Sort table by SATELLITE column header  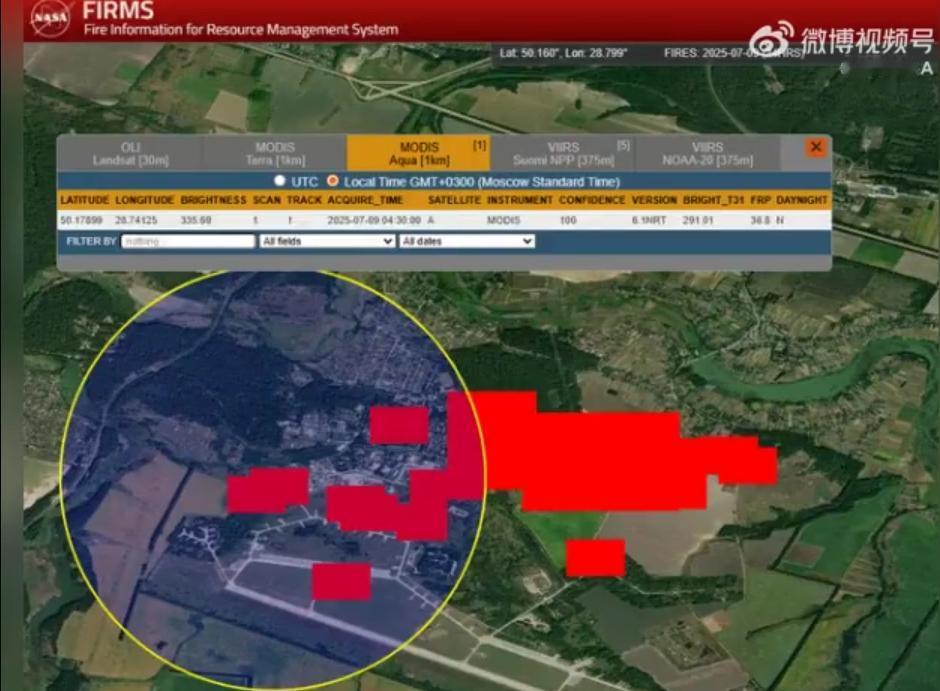pos(454,200)
